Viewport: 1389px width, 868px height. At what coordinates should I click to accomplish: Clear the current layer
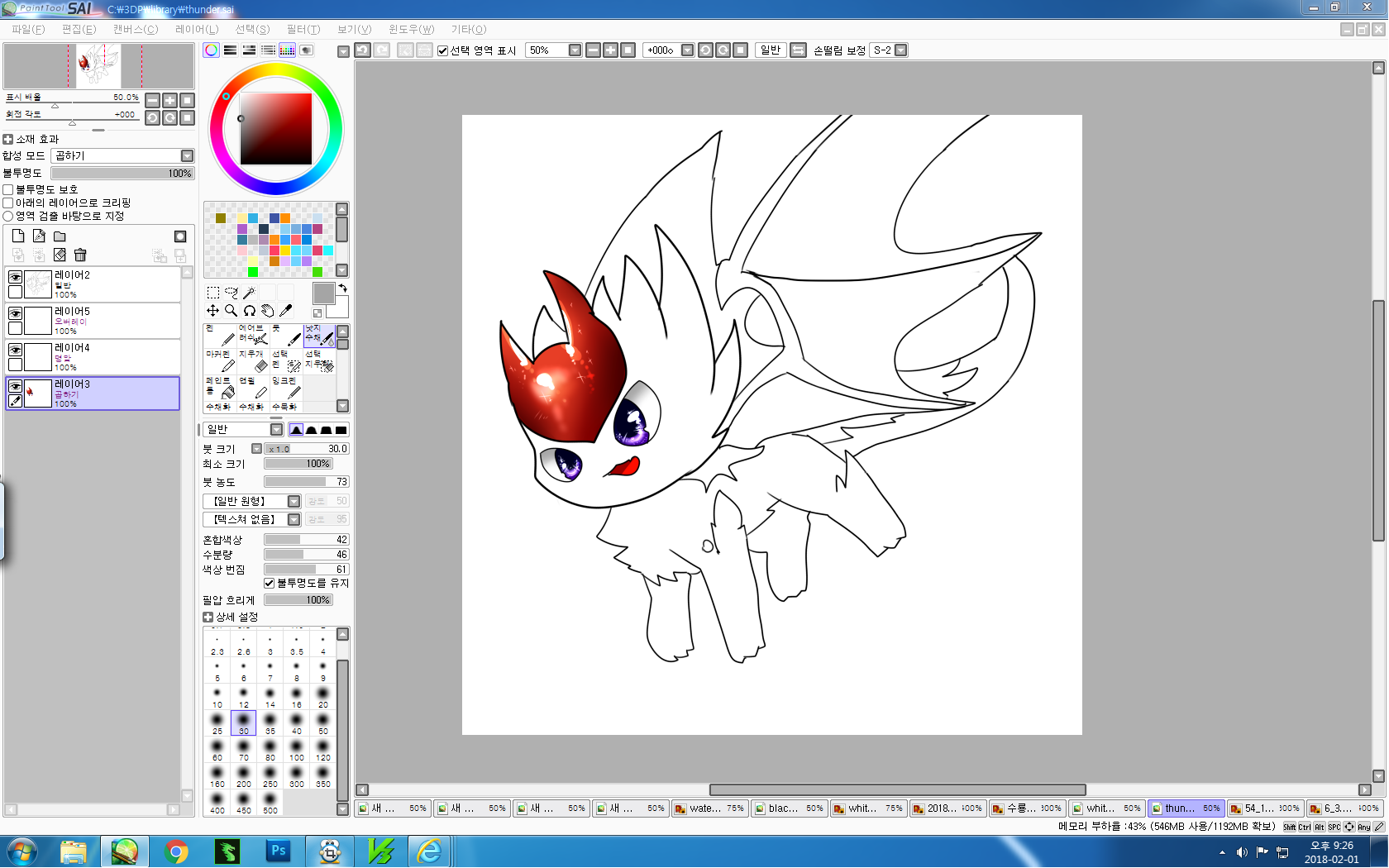tap(60, 255)
